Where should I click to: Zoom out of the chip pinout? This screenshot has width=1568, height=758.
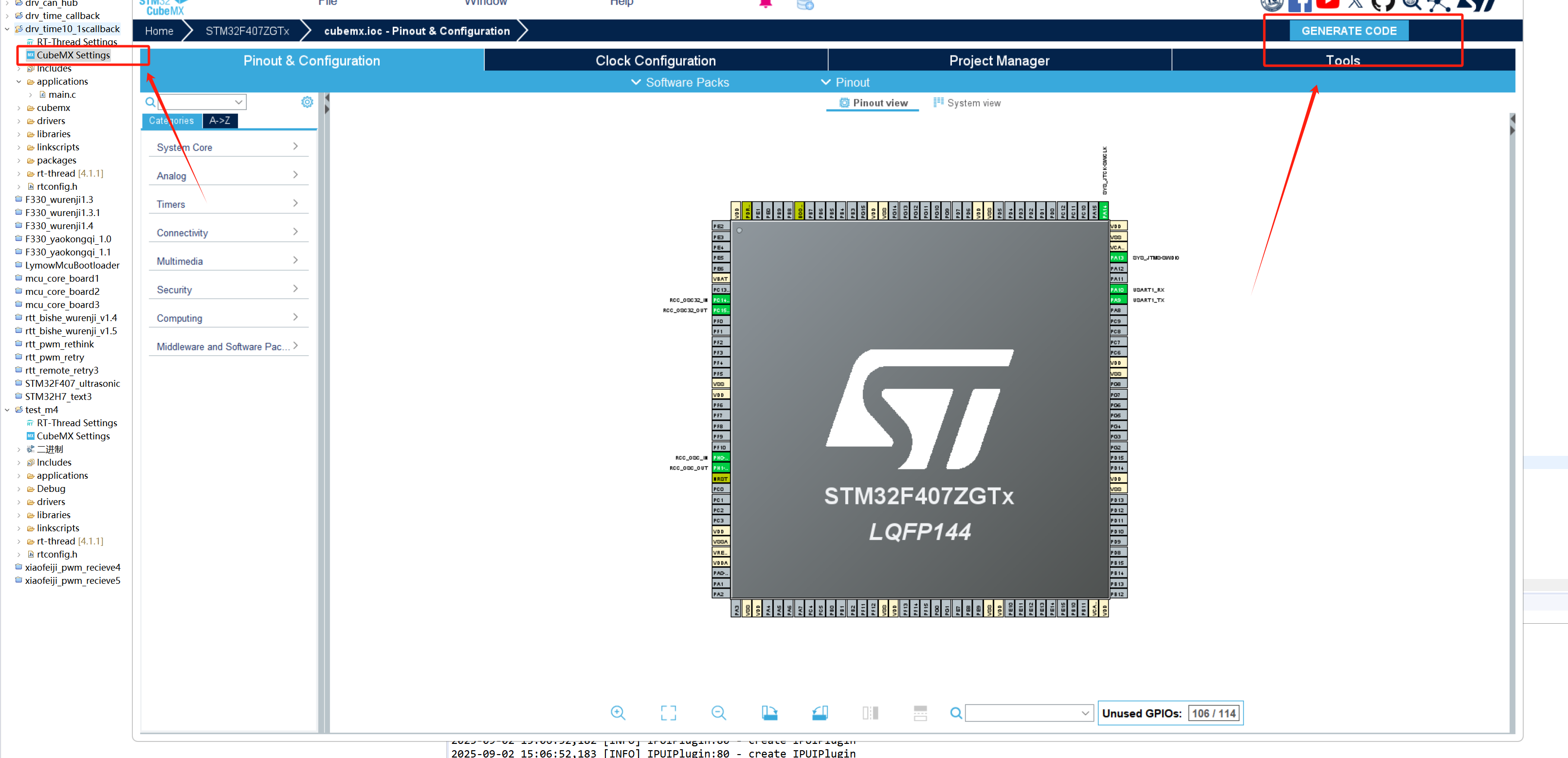(x=719, y=713)
